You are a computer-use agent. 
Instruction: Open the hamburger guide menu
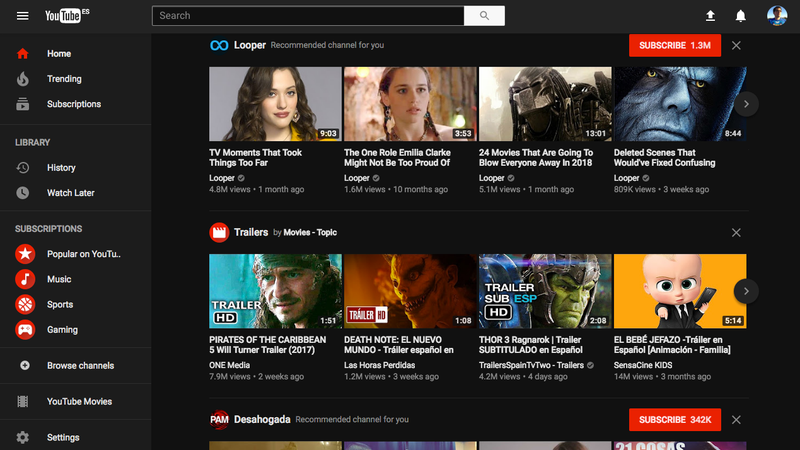pos(22,16)
